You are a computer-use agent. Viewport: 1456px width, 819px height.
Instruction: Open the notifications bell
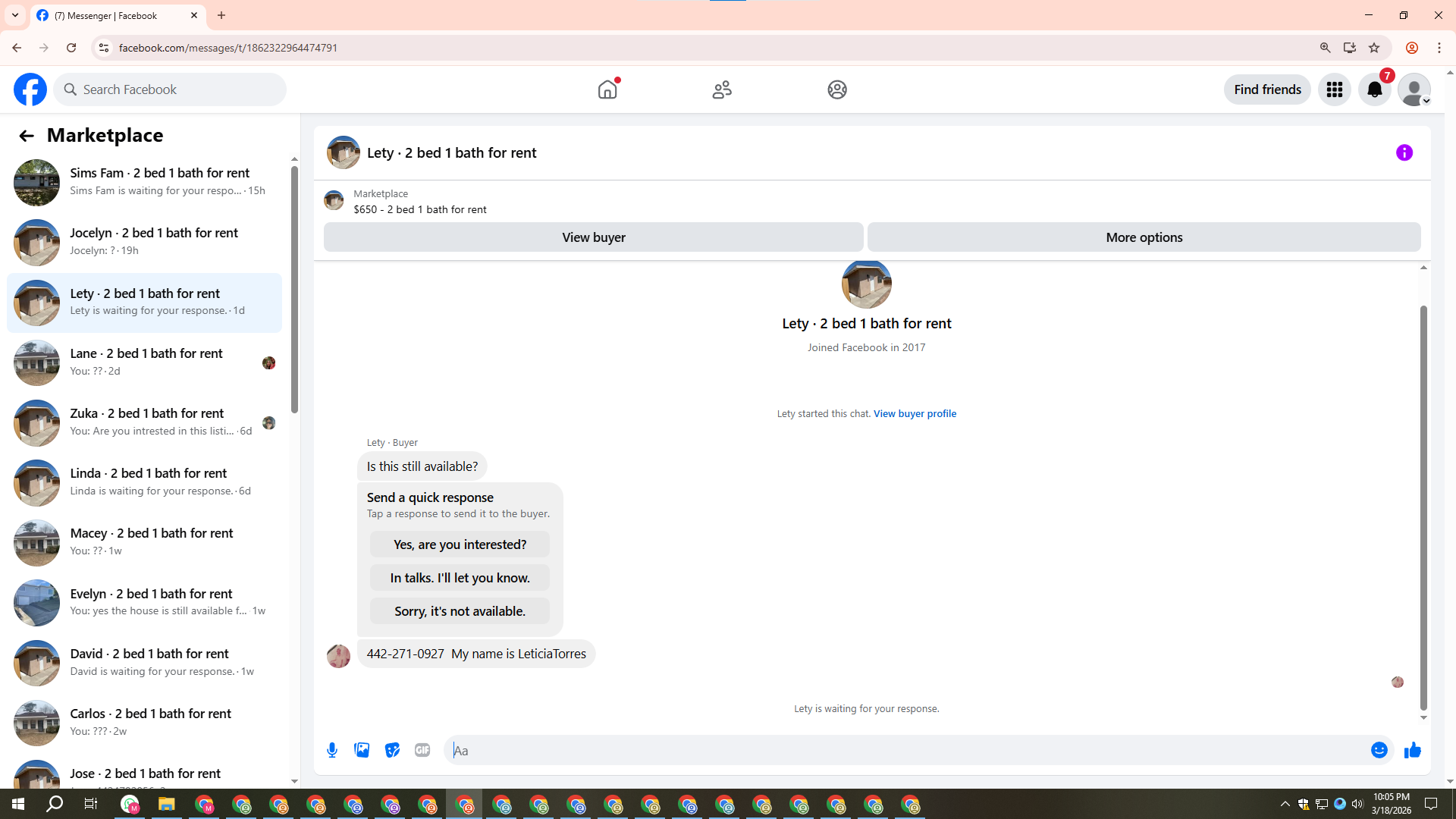1374,89
